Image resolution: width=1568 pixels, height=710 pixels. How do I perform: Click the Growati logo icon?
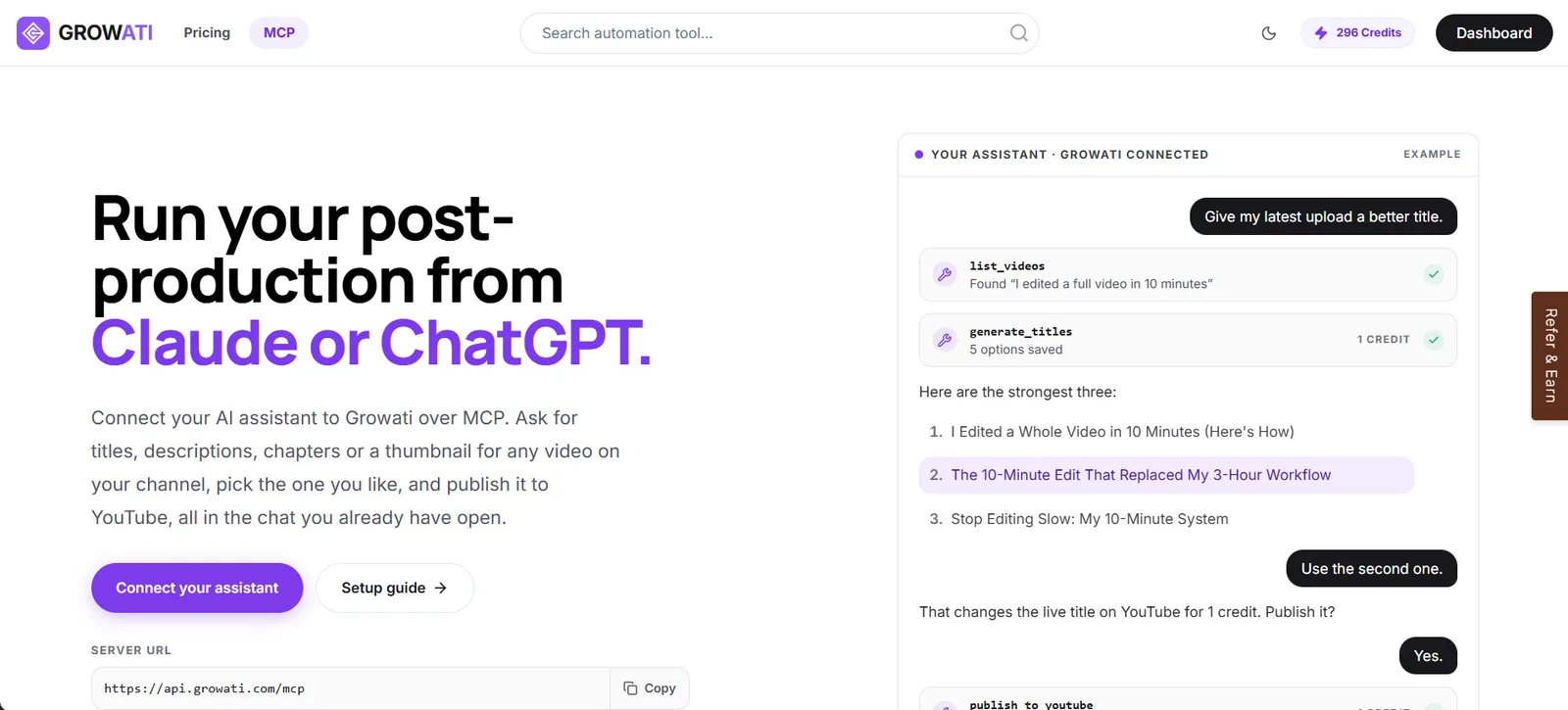[x=33, y=33]
